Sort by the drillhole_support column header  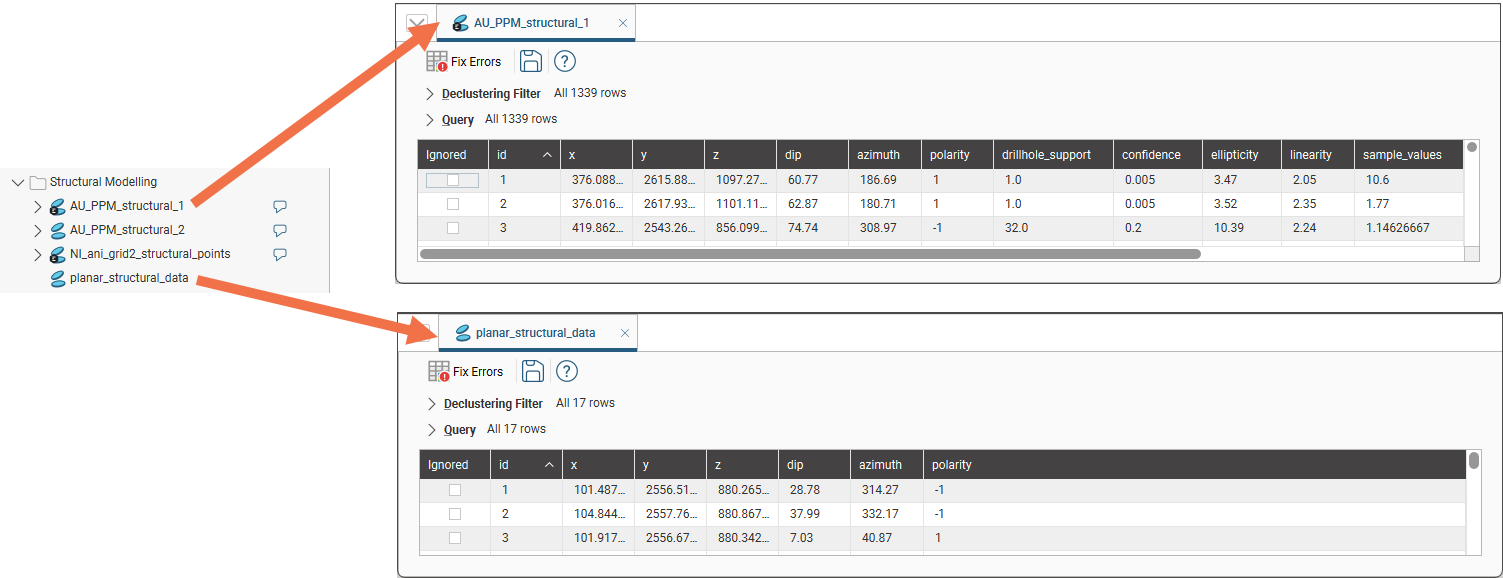tap(1047, 155)
